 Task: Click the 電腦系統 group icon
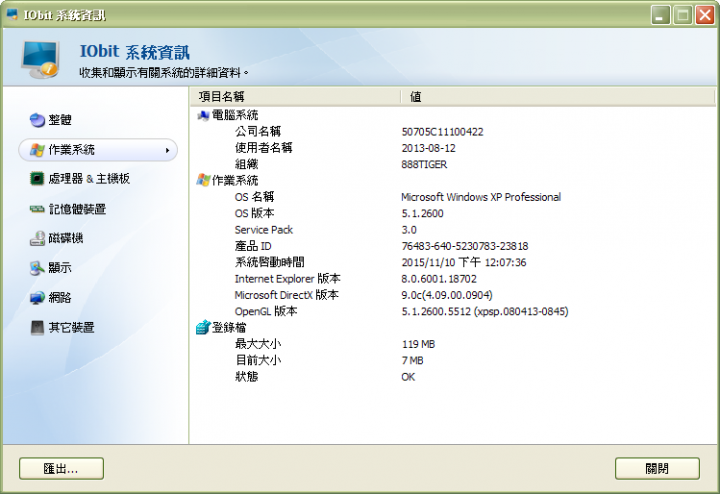pyautogui.click(x=203, y=115)
